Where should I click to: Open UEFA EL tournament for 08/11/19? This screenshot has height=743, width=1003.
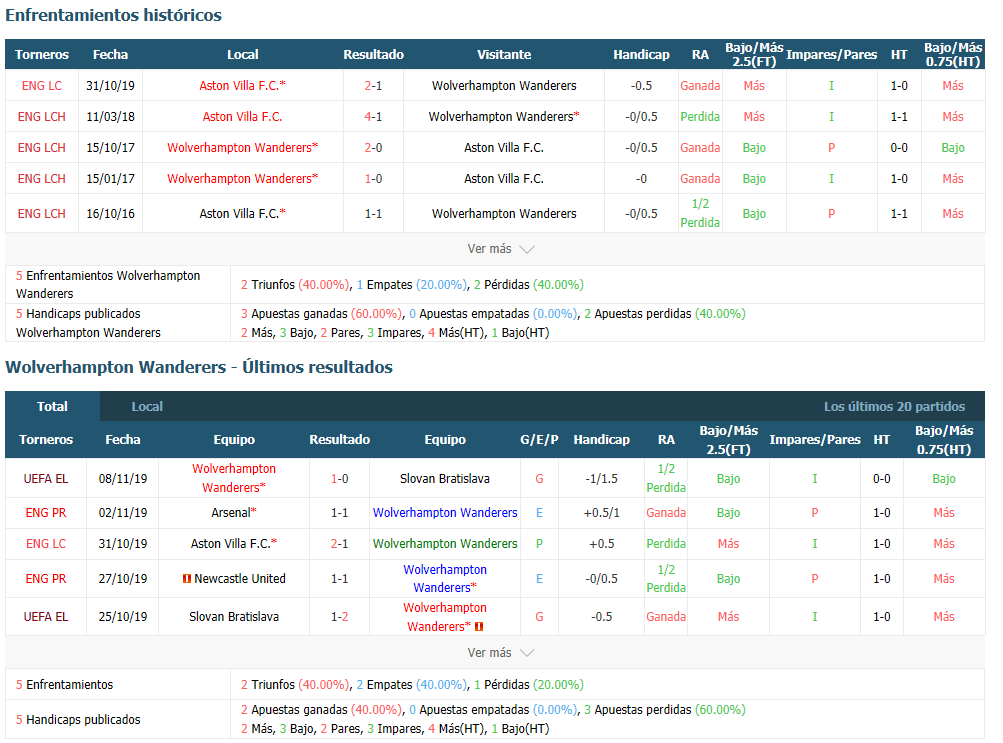tap(46, 479)
